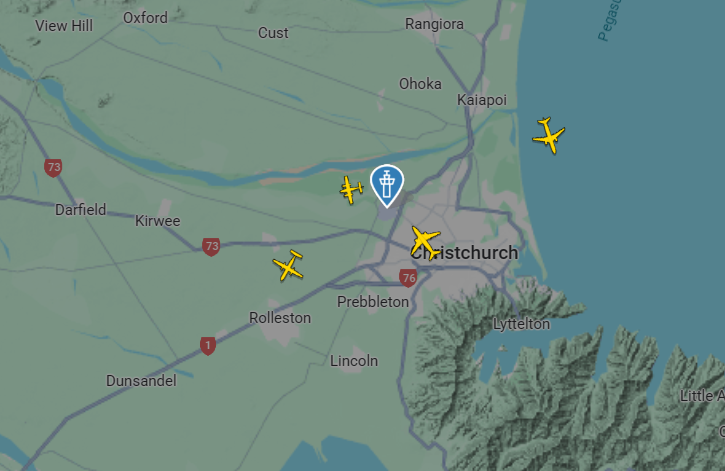The height and width of the screenshot is (471, 725).
Task: Click the Dunsandel town label
Action: (x=141, y=381)
